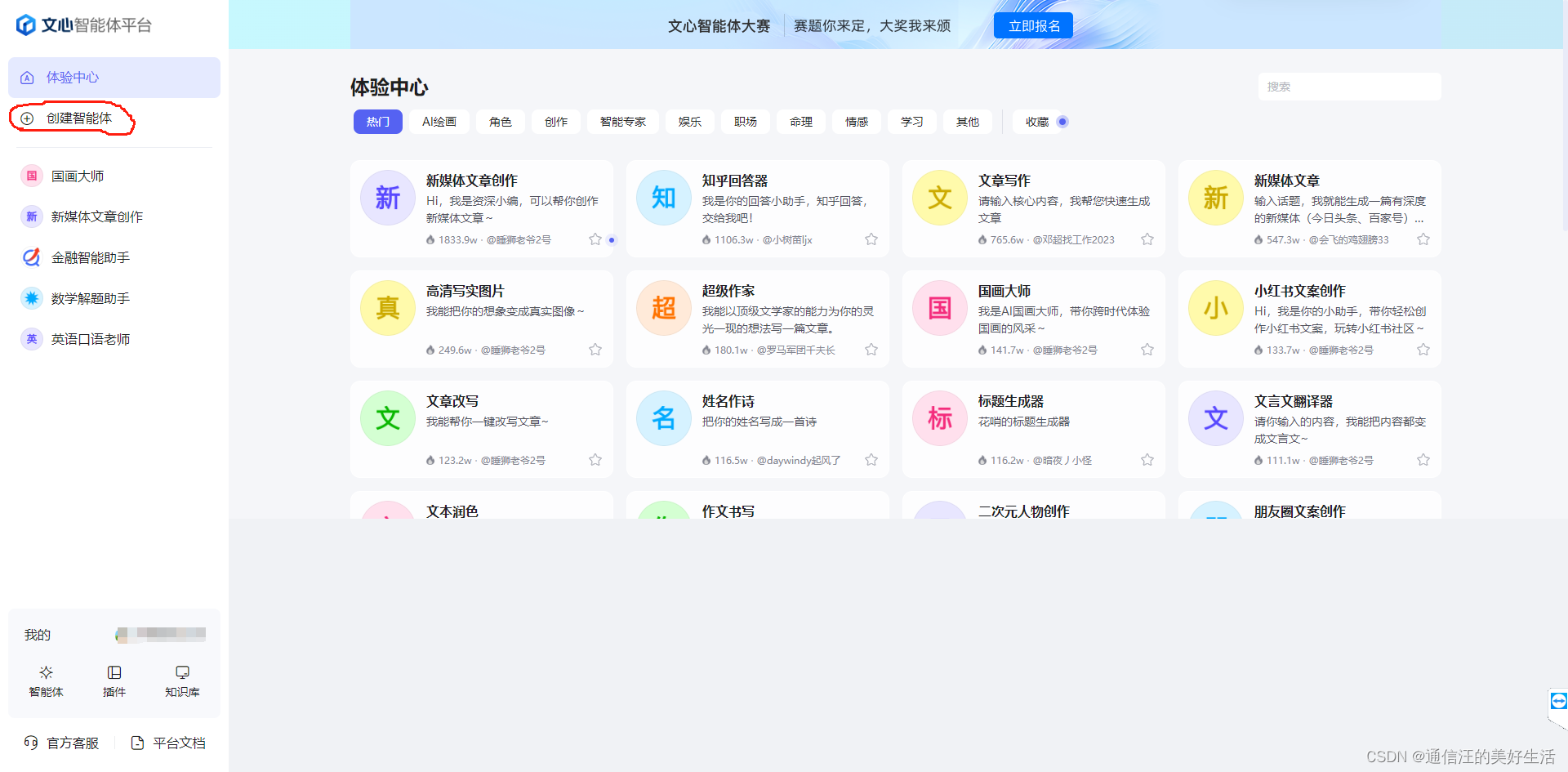Toggle favorite star on 文章写作 card

[1147, 239]
